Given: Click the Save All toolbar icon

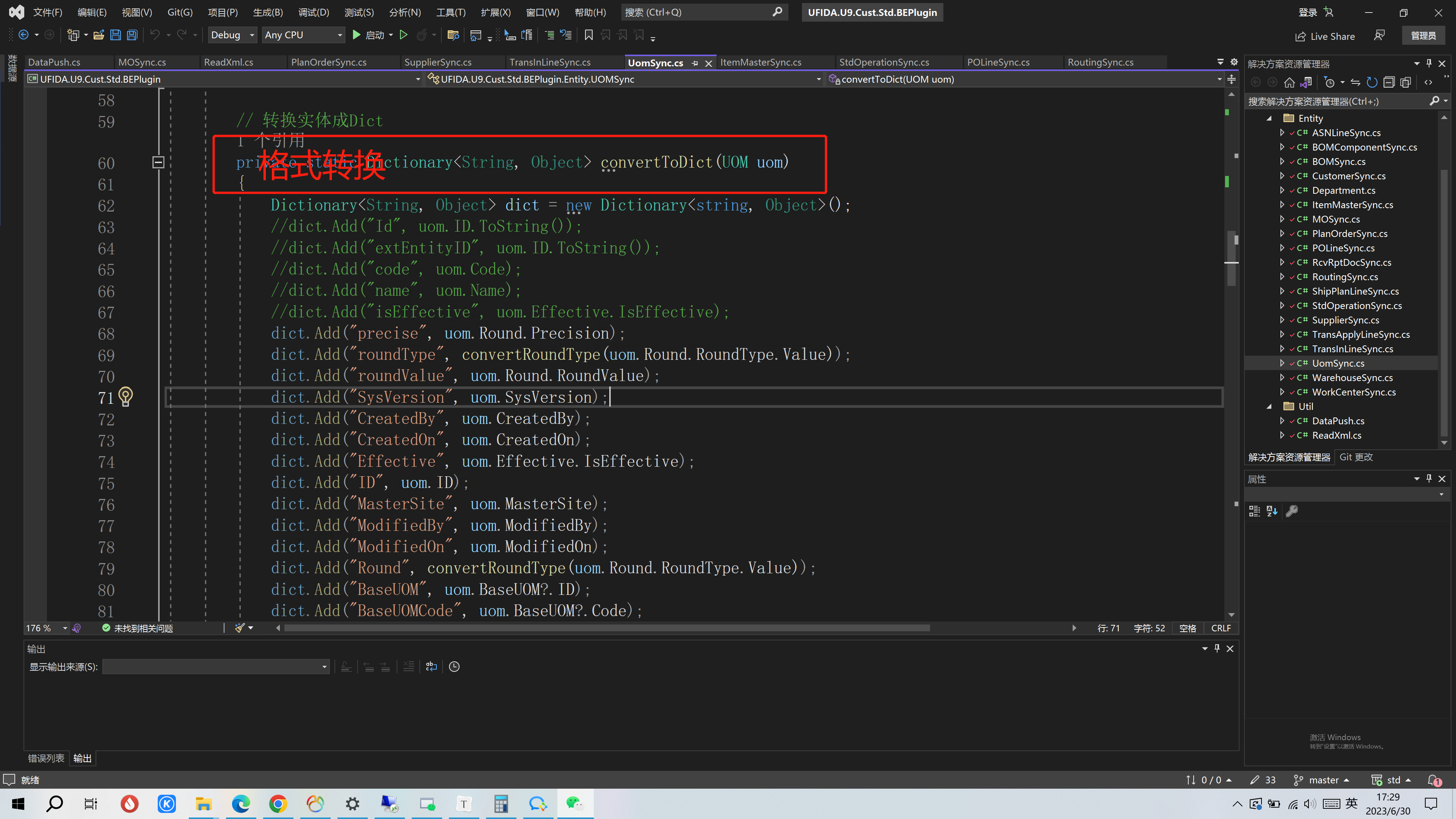Looking at the screenshot, I should click(x=132, y=35).
